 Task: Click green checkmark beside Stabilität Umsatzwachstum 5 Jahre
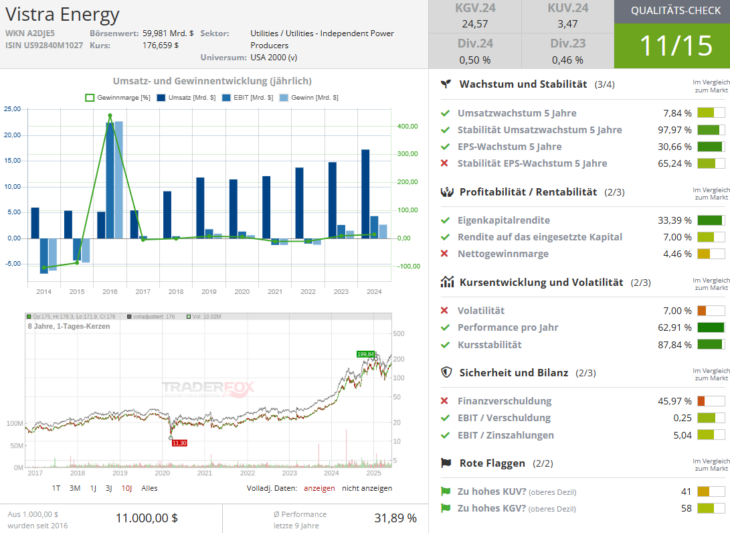[x=445, y=130]
